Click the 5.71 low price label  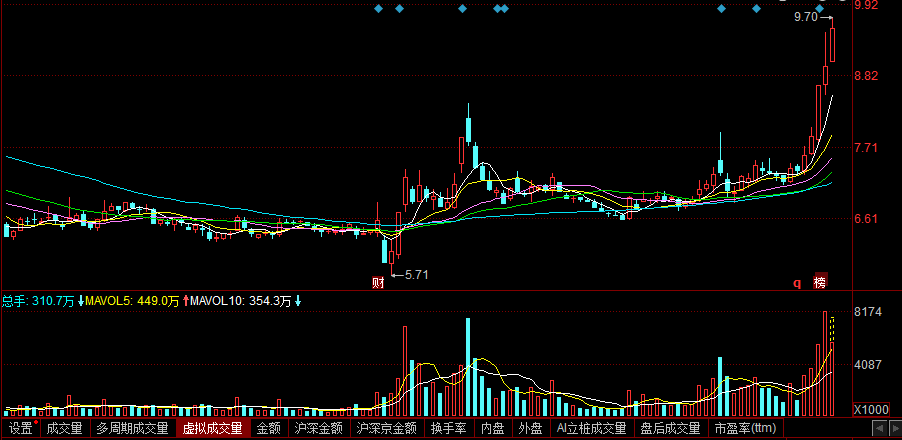pyautogui.click(x=416, y=275)
